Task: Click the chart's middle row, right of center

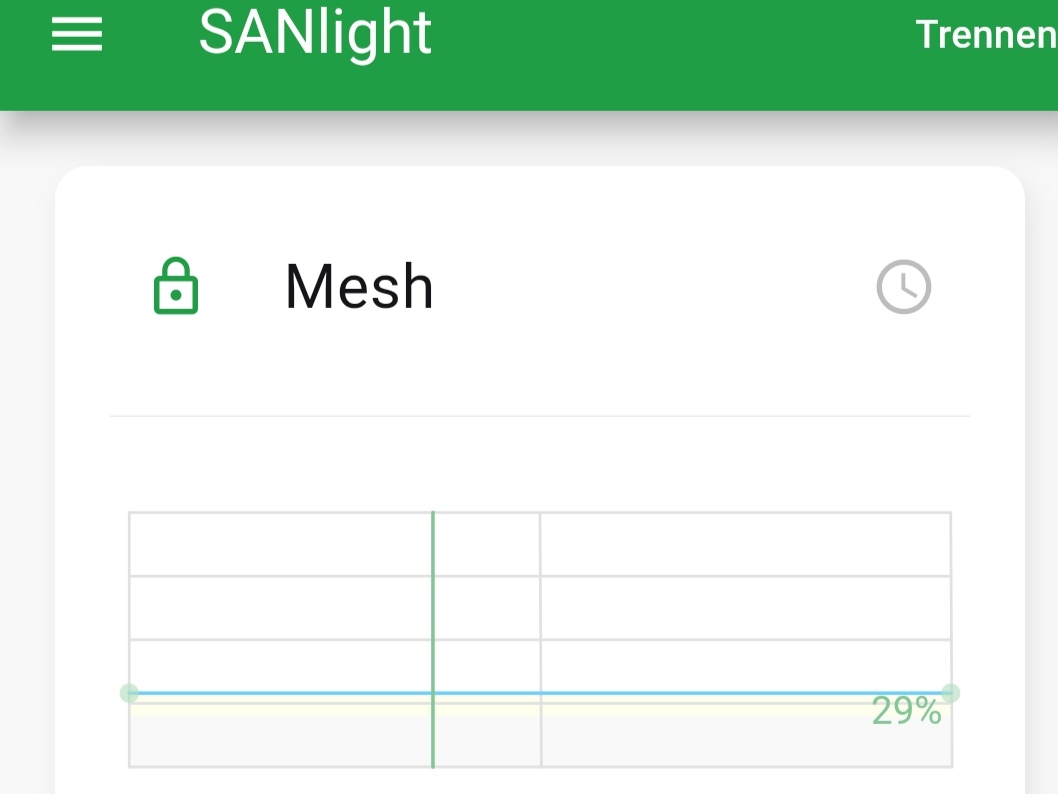Action: pos(746,608)
